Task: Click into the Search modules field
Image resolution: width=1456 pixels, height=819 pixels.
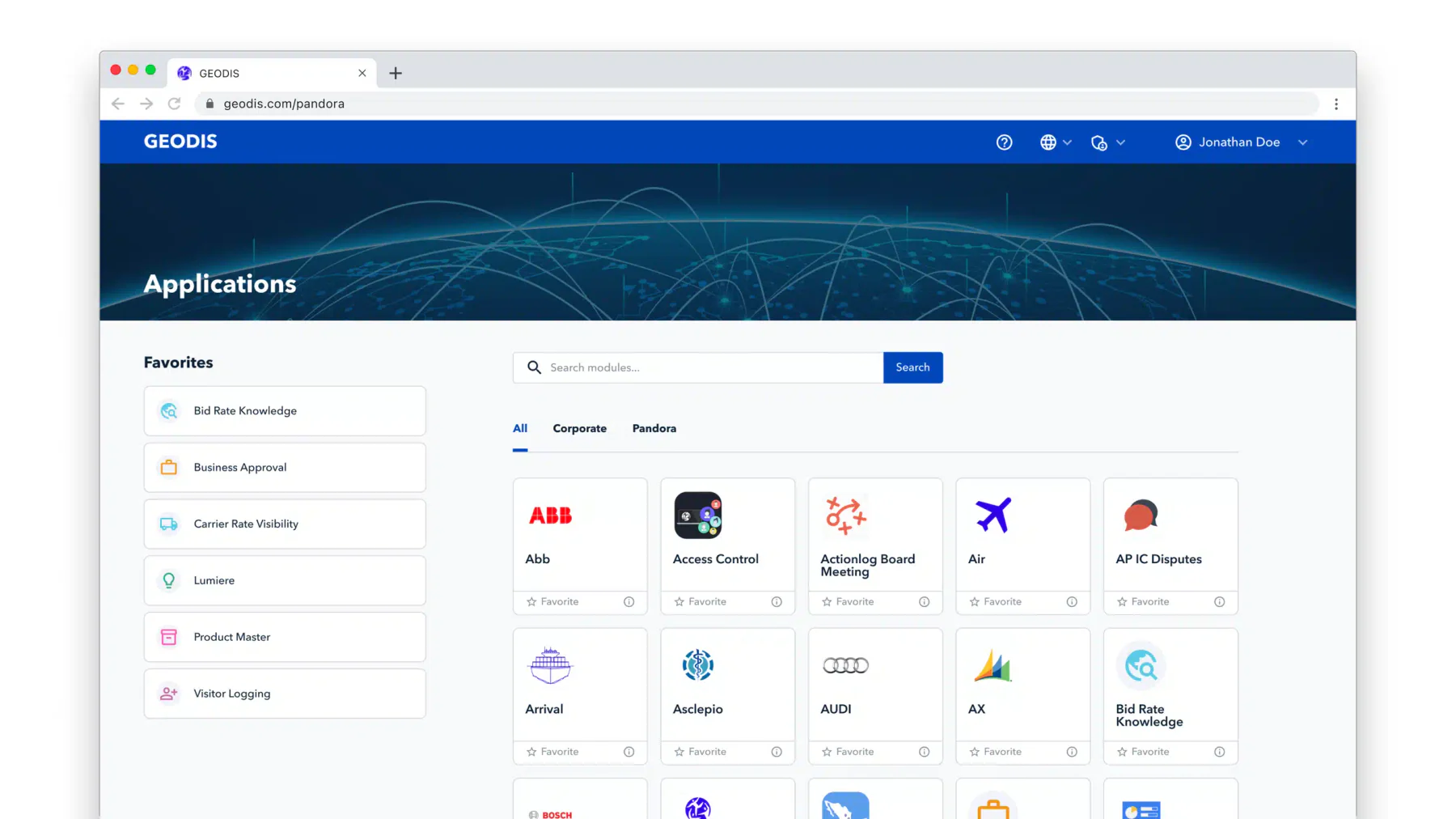Action: coord(698,367)
